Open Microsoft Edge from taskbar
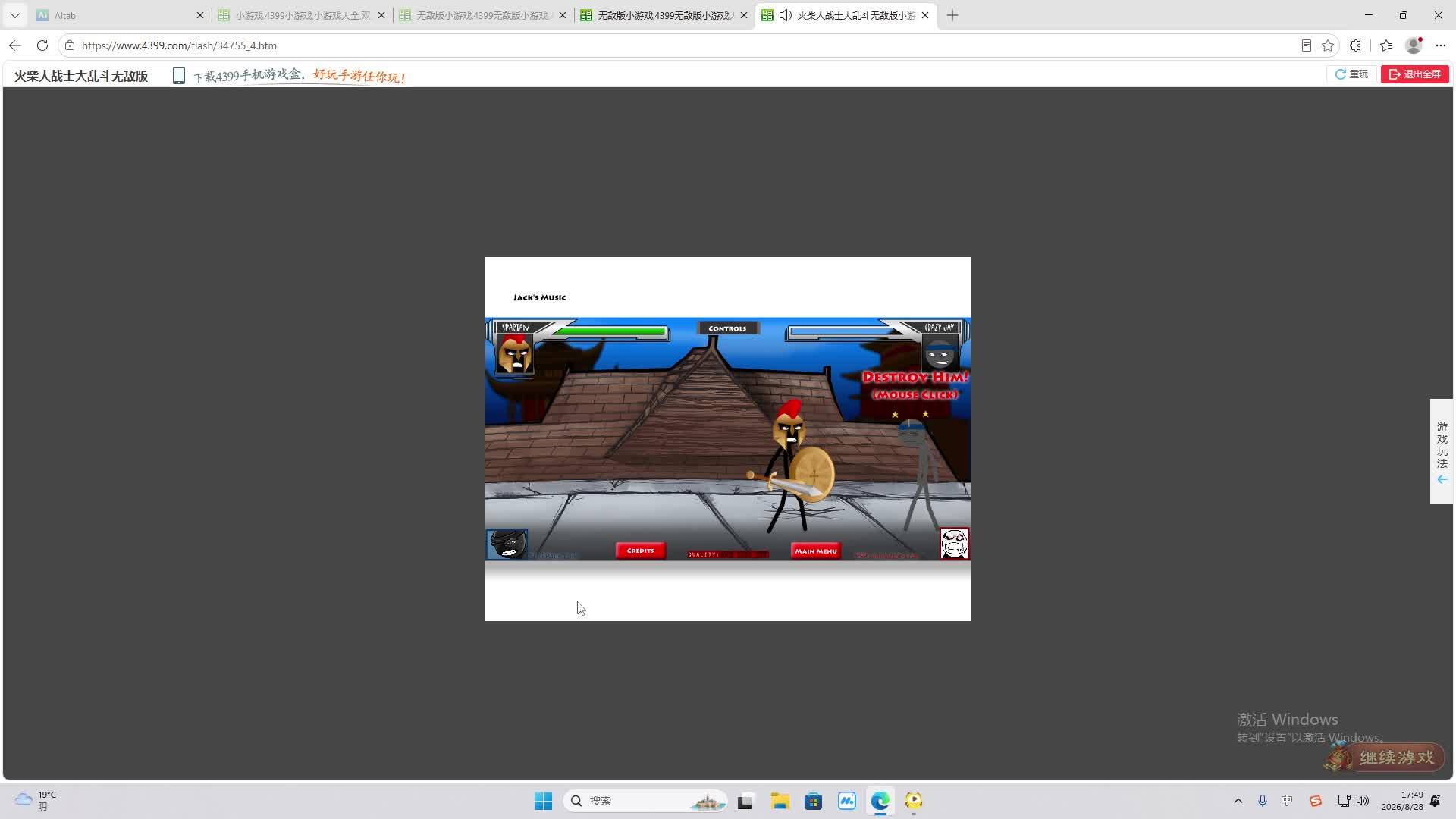Screen dimensions: 1456x819 tap(880, 801)
